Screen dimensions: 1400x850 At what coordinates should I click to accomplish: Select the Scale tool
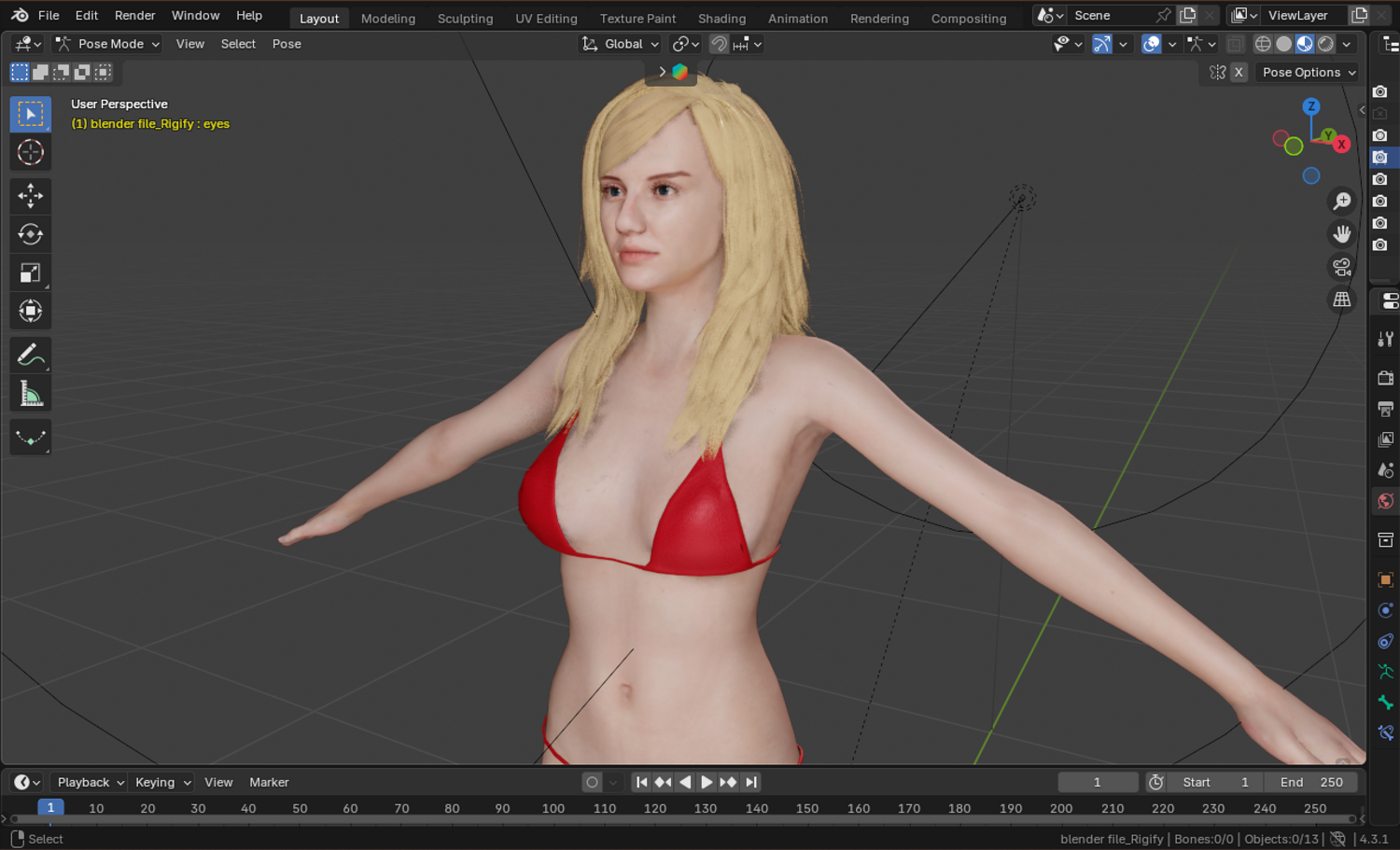tap(31, 272)
